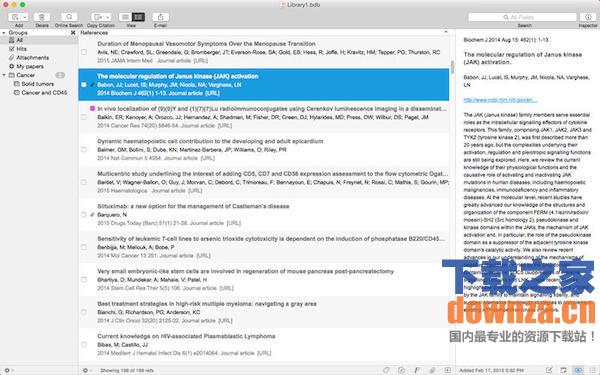The image size is (600, 375).
Task: Click the flag status bar icon
Action: pos(417,370)
